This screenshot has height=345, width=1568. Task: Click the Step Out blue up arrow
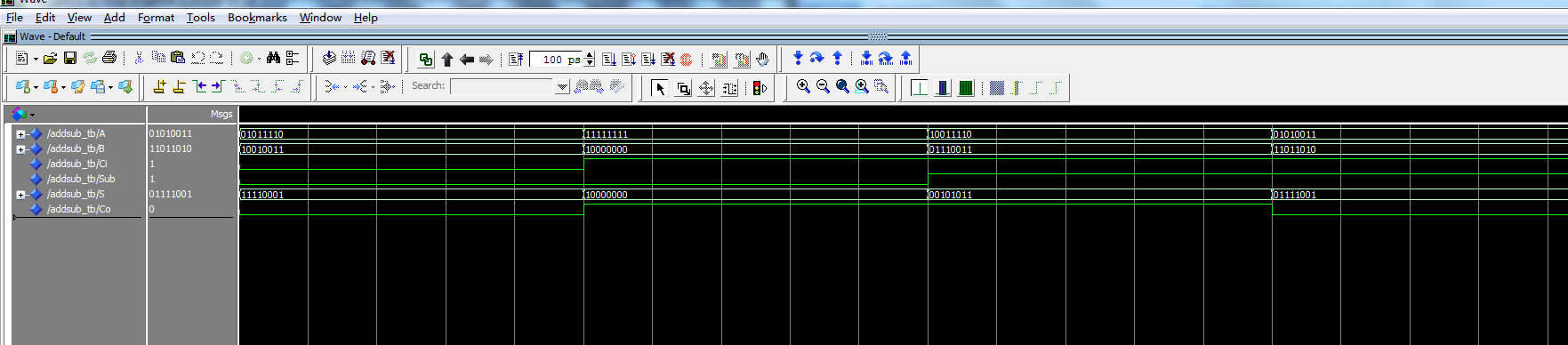837,59
